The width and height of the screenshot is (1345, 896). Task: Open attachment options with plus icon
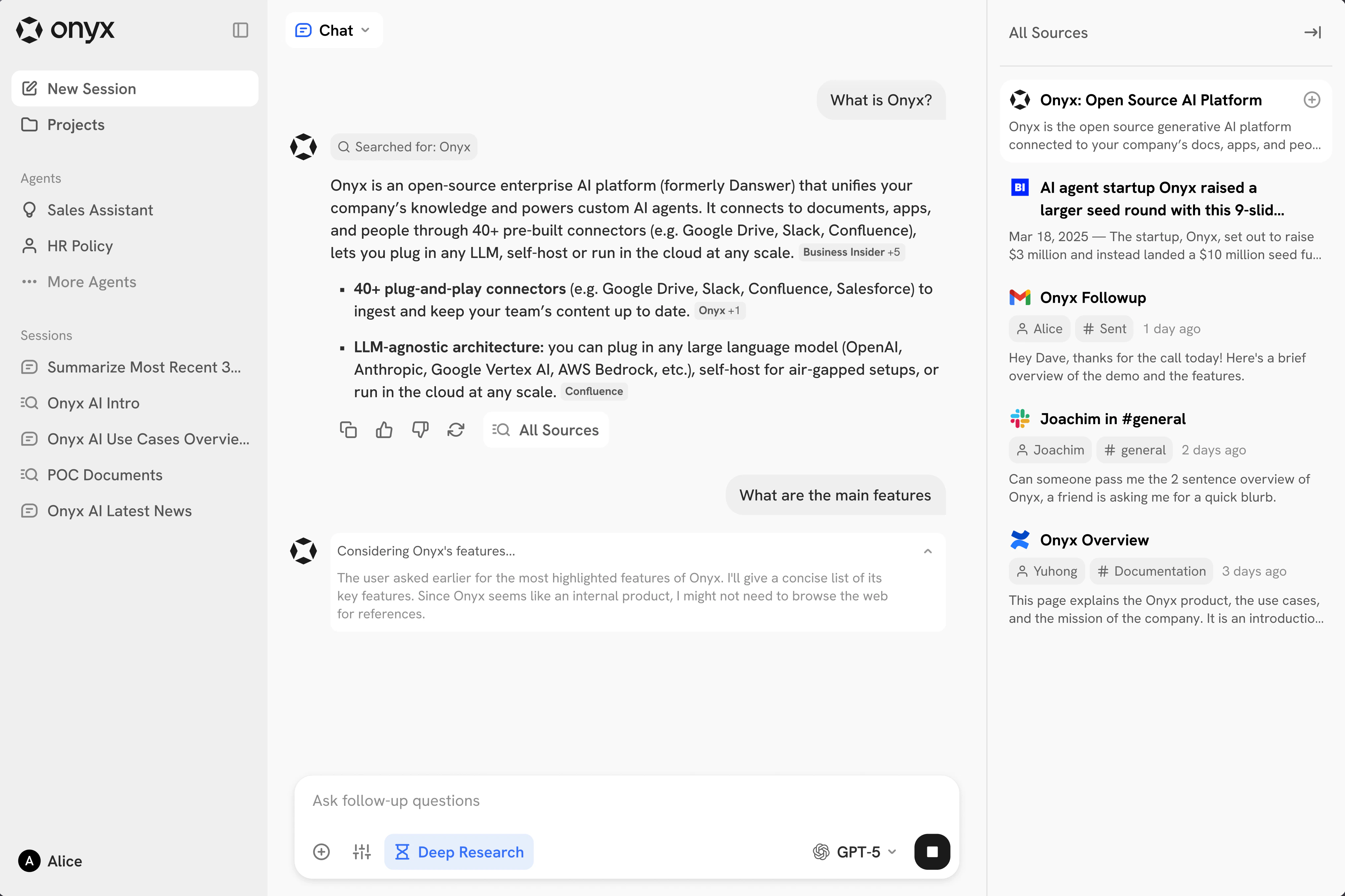322,852
